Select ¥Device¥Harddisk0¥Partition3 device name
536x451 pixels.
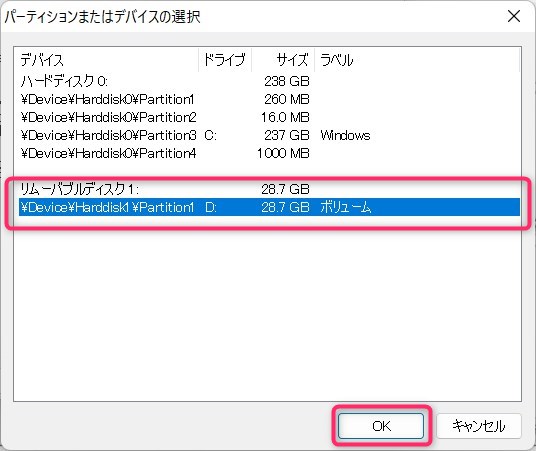[x=108, y=135]
